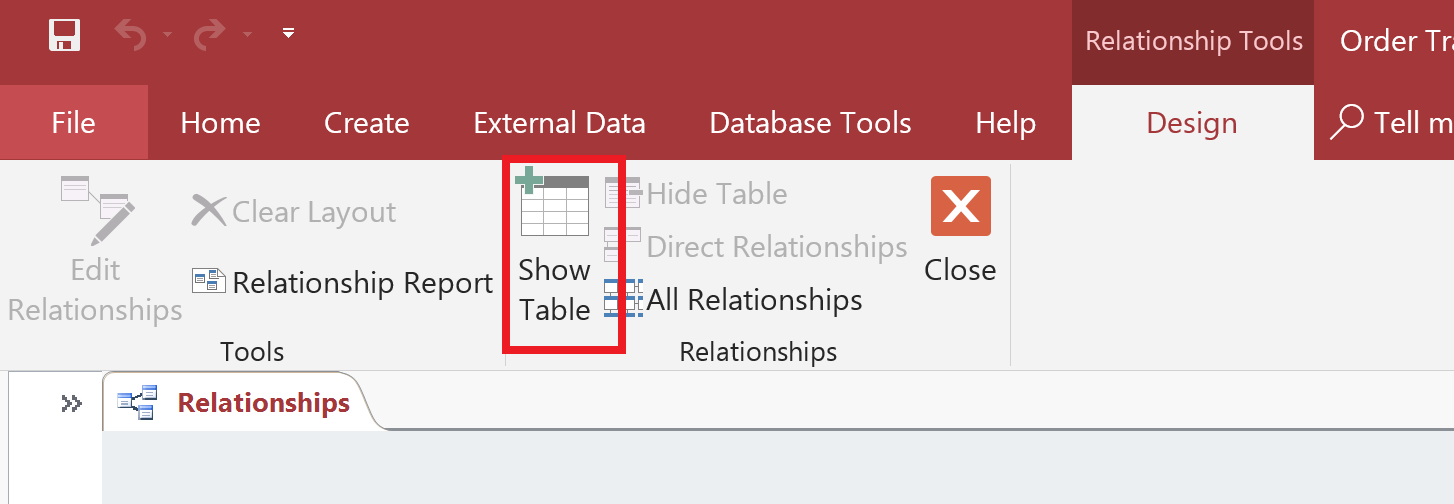Click the Redo arrow icon
The height and width of the screenshot is (504, 1454).
click(209, 35)
